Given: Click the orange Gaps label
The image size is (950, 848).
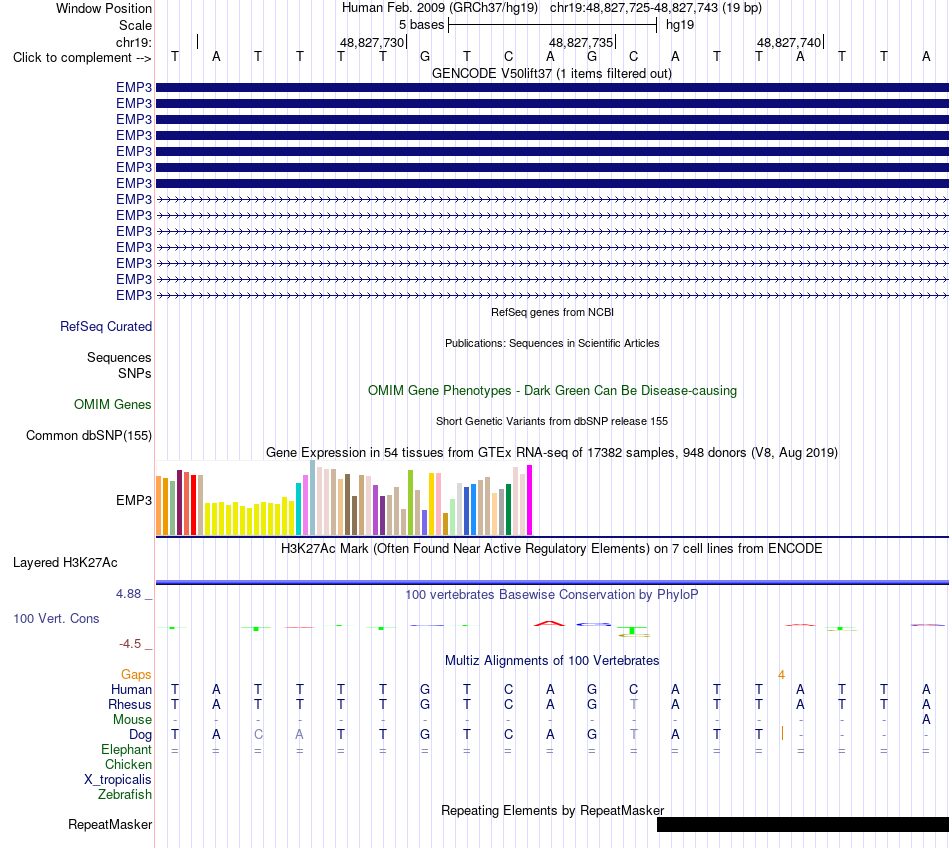Looking at the screenshot, I should tap(136, 675).
